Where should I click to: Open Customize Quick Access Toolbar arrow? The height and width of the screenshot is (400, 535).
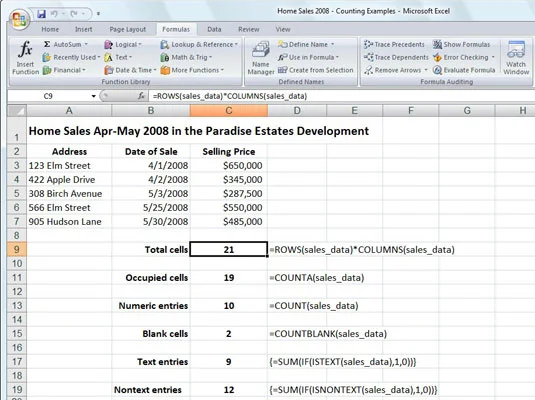(x=98, y=14)
